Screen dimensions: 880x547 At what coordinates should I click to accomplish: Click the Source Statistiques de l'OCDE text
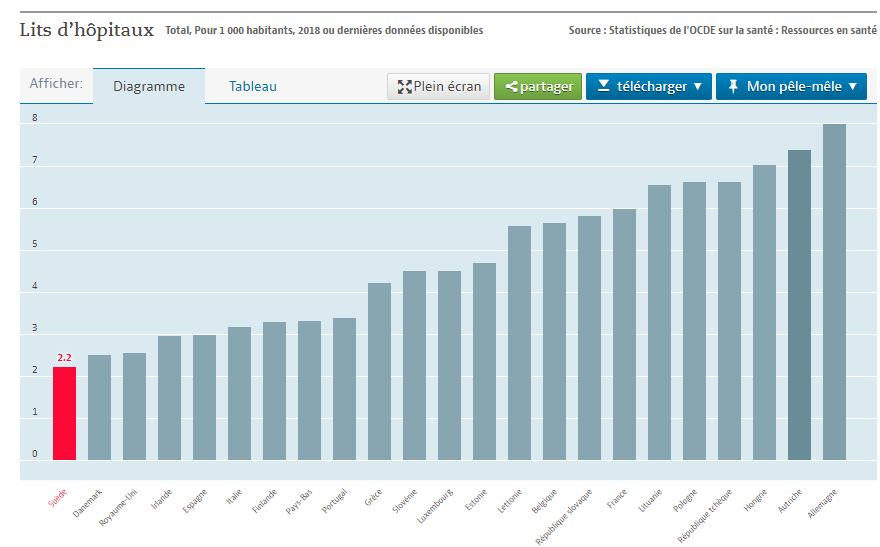pyautogui.click(x=723, y=30)
